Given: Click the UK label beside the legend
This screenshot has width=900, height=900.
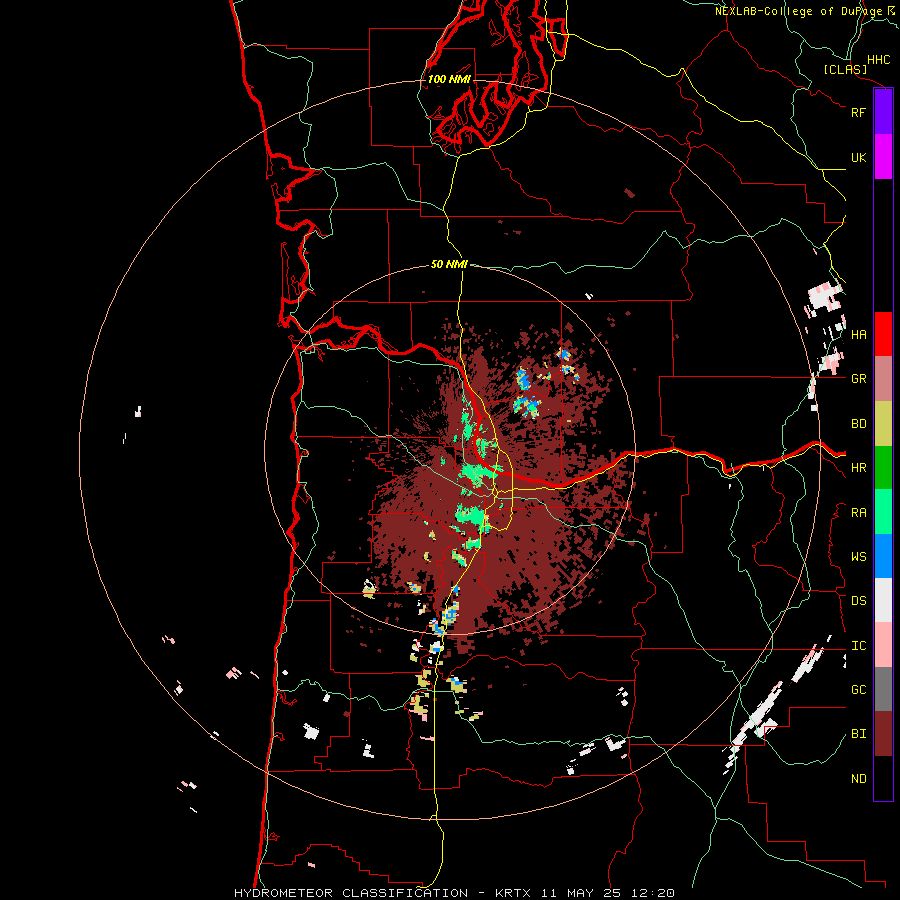Looking at the screenshot, I should (x=858, y=157).
